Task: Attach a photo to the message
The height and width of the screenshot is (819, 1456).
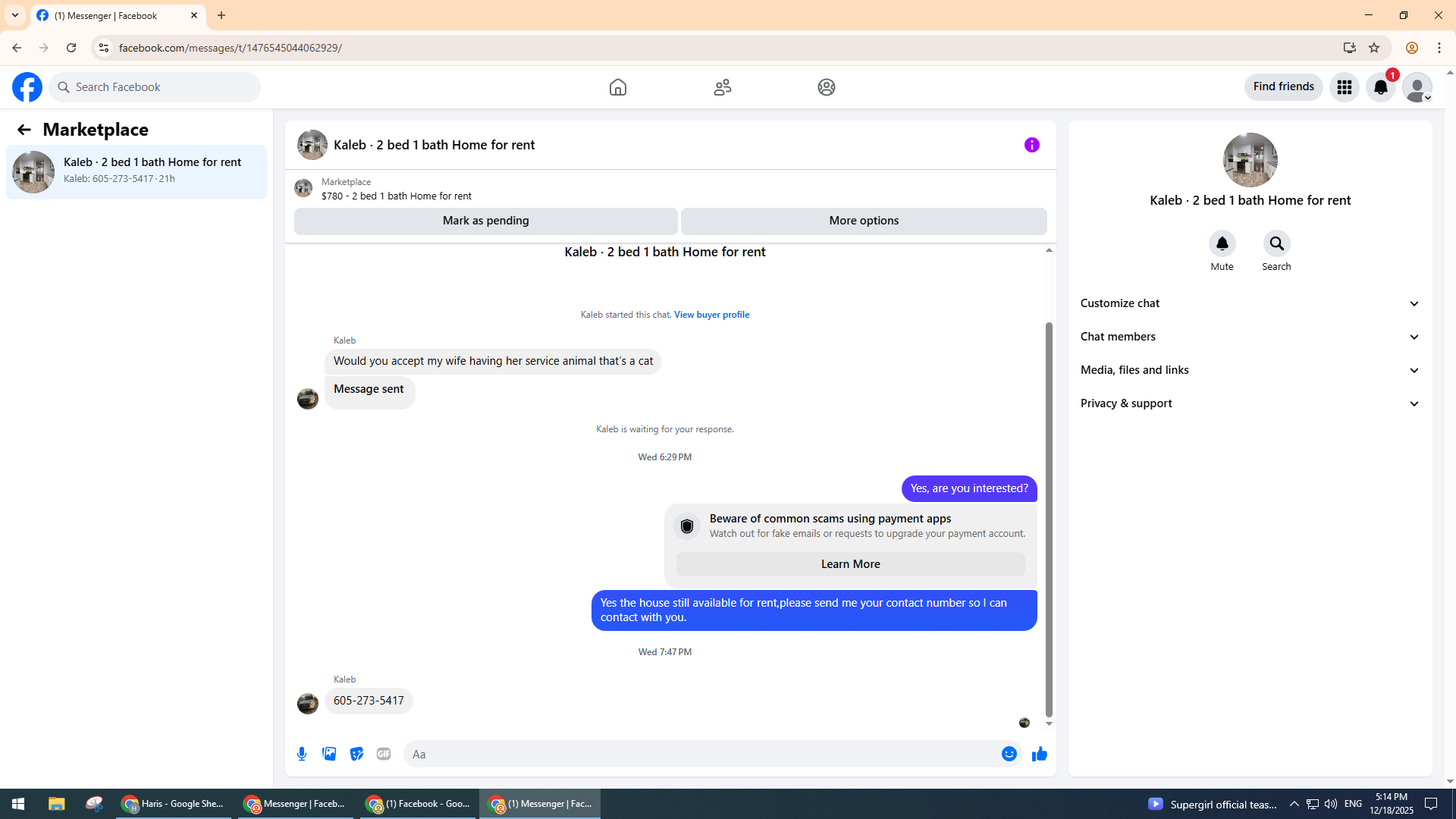Action: click(329, 754)
